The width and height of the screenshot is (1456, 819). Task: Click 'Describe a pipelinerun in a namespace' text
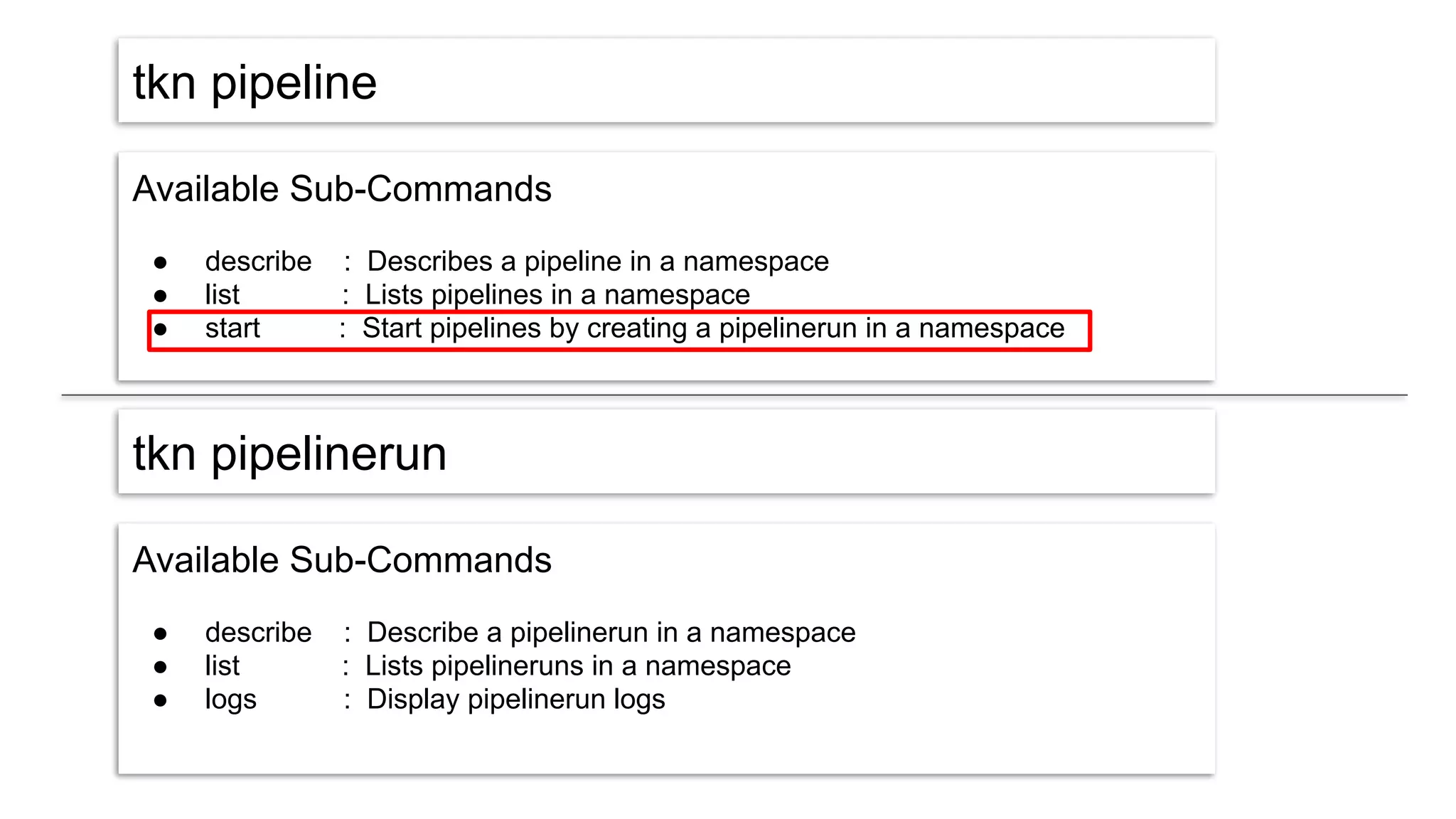pyautogui.click(x=611, y=633)
